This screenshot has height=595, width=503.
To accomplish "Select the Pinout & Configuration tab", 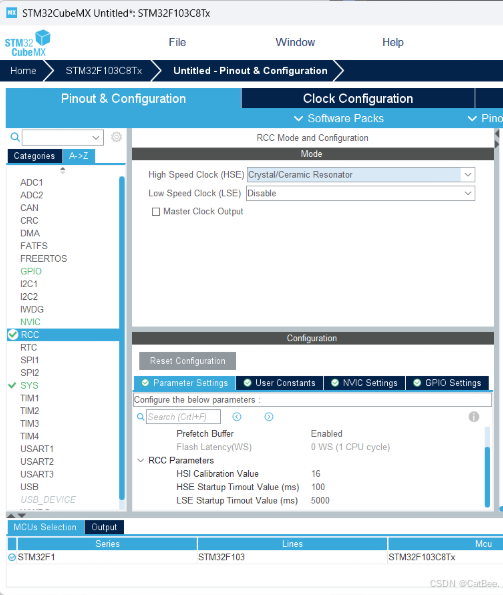I will (123, 99).
